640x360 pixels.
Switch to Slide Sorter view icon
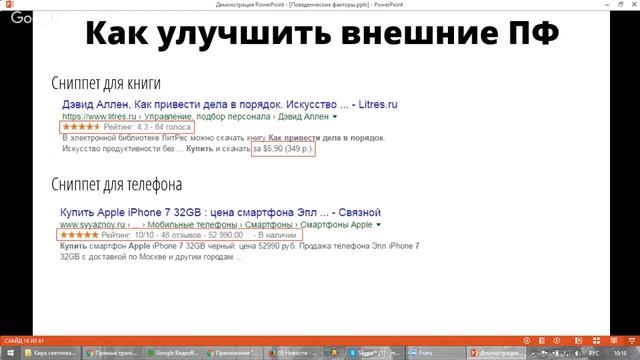[596, 340]
